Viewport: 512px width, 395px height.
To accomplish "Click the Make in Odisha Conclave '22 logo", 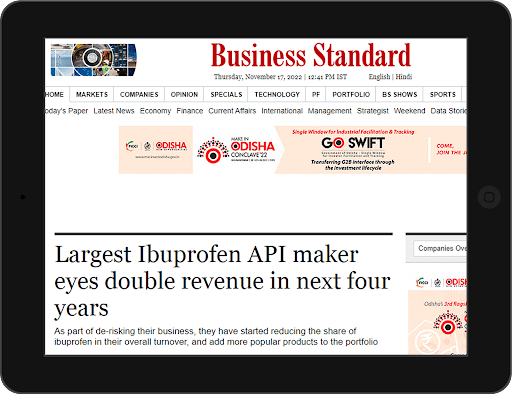I will point(236,150).
